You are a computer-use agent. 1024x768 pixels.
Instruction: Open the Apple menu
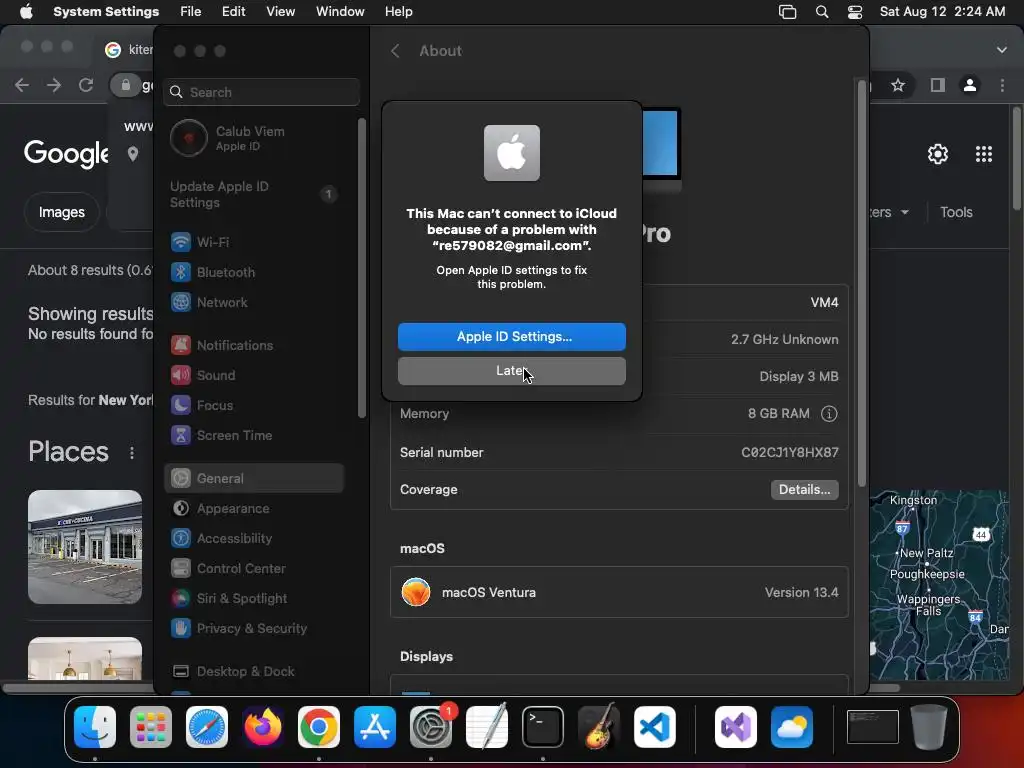(x=26, y=12)
